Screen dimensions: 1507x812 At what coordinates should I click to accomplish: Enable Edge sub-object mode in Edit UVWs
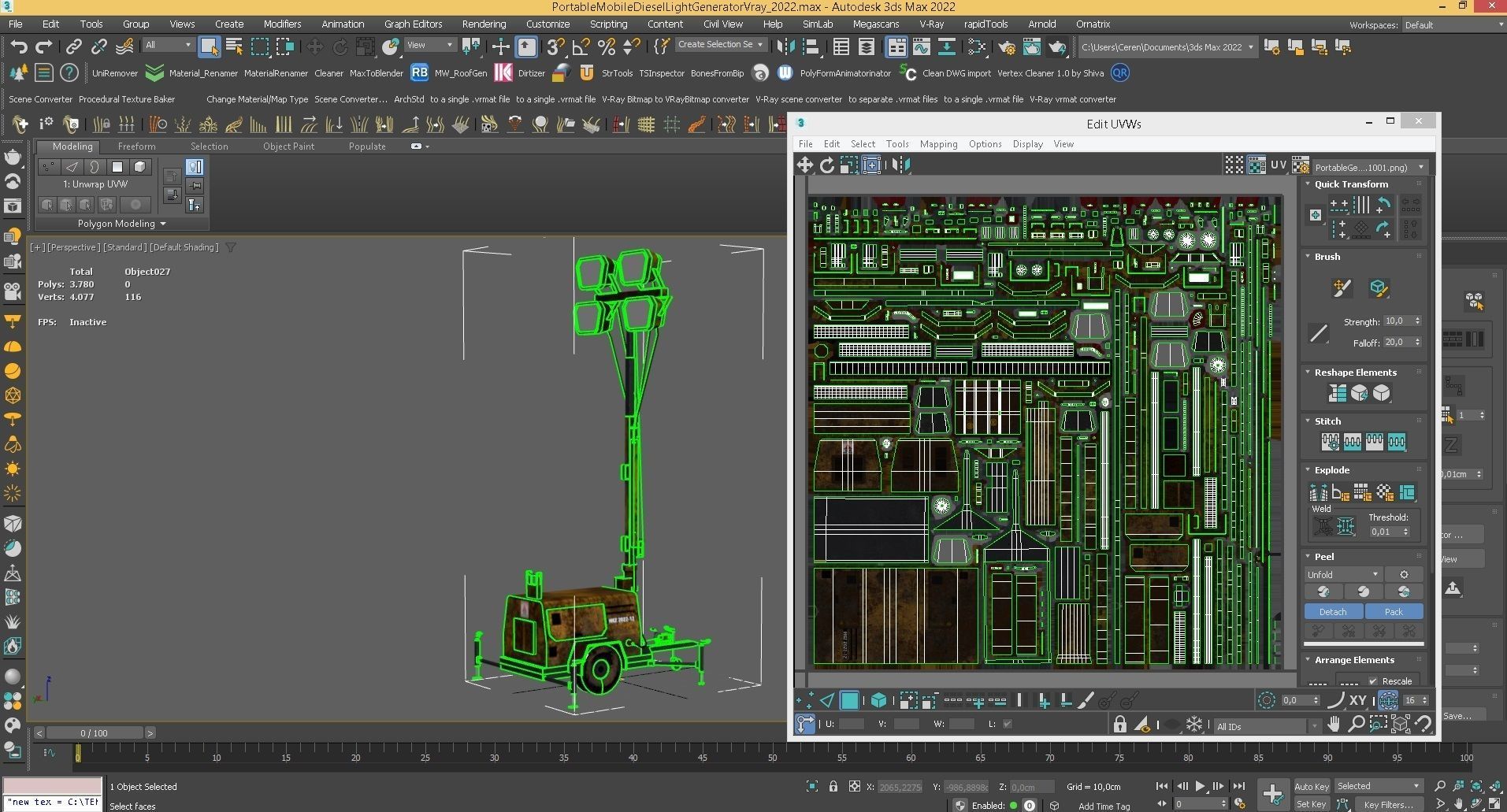pos(826,700)
